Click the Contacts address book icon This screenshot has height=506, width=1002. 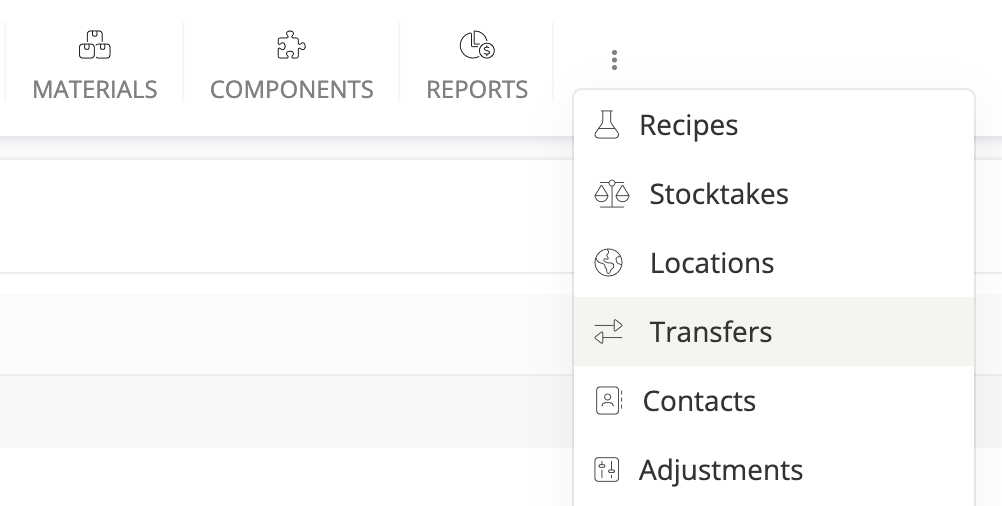coord(608,401)
